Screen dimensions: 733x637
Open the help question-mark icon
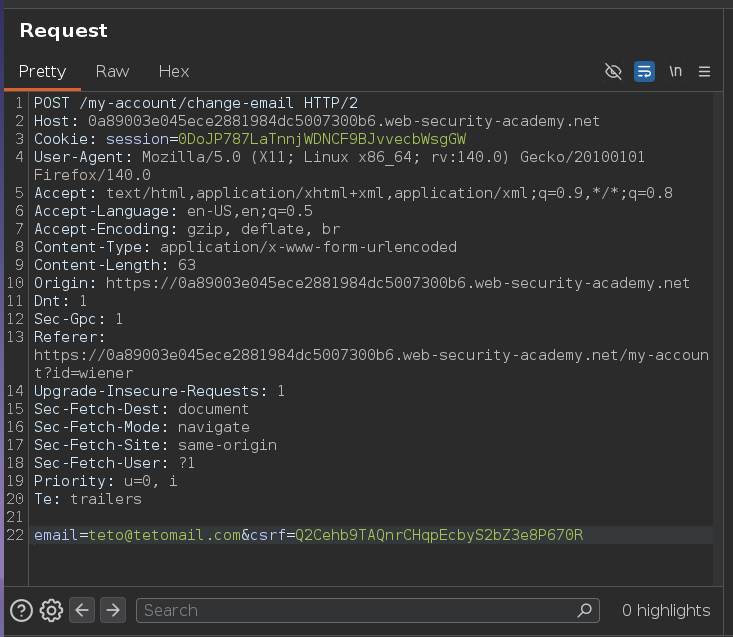[x=22, y=610]
